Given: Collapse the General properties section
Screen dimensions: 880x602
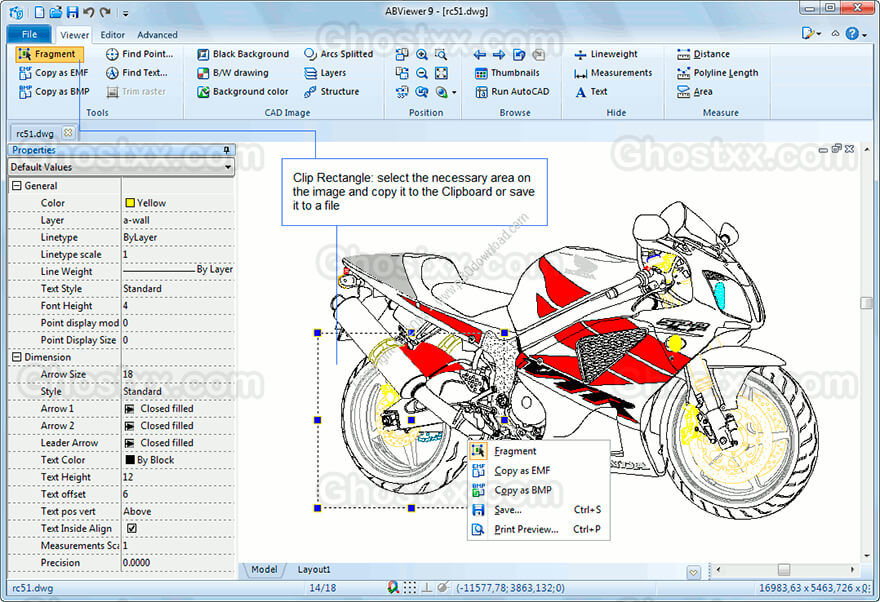Looking at the screenshot, I should (x=17, y=186).
